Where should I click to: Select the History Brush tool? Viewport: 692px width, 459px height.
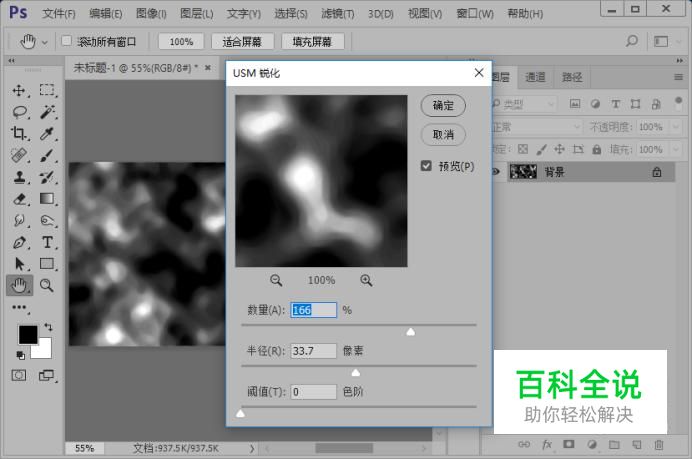pos(47,177)
